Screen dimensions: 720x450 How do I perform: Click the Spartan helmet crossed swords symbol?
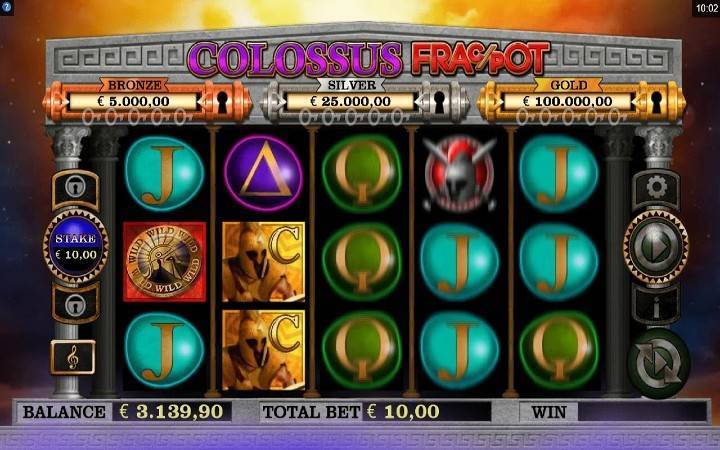(459, 174)
